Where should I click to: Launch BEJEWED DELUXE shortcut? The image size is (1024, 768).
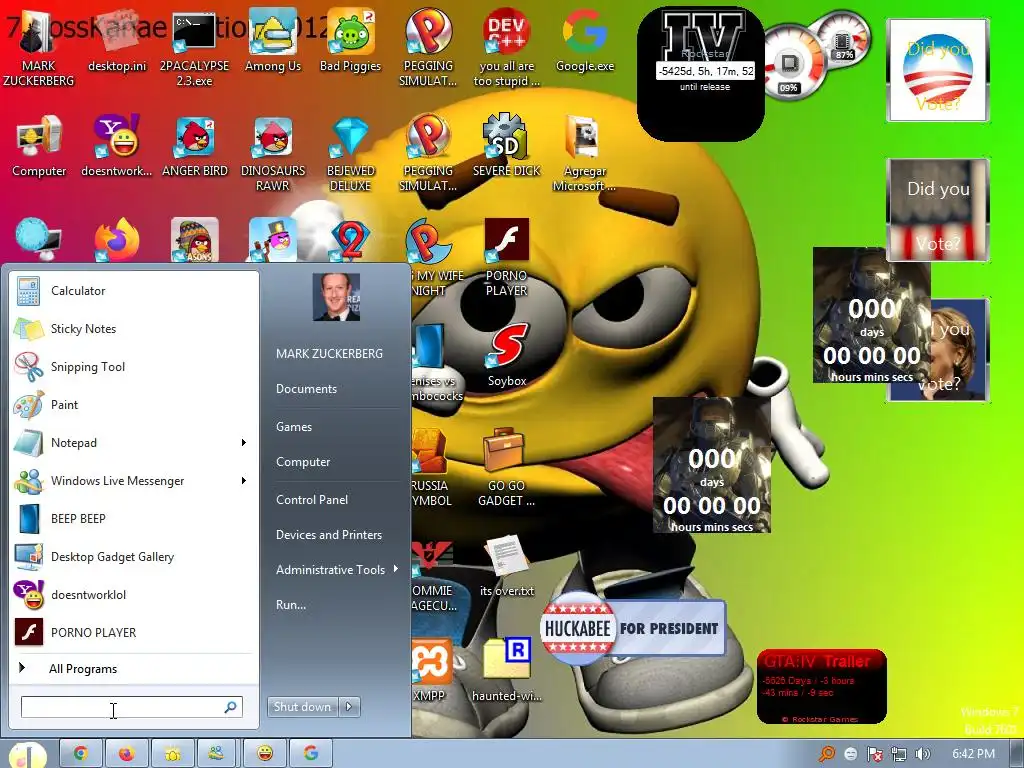tap(351, 153)
